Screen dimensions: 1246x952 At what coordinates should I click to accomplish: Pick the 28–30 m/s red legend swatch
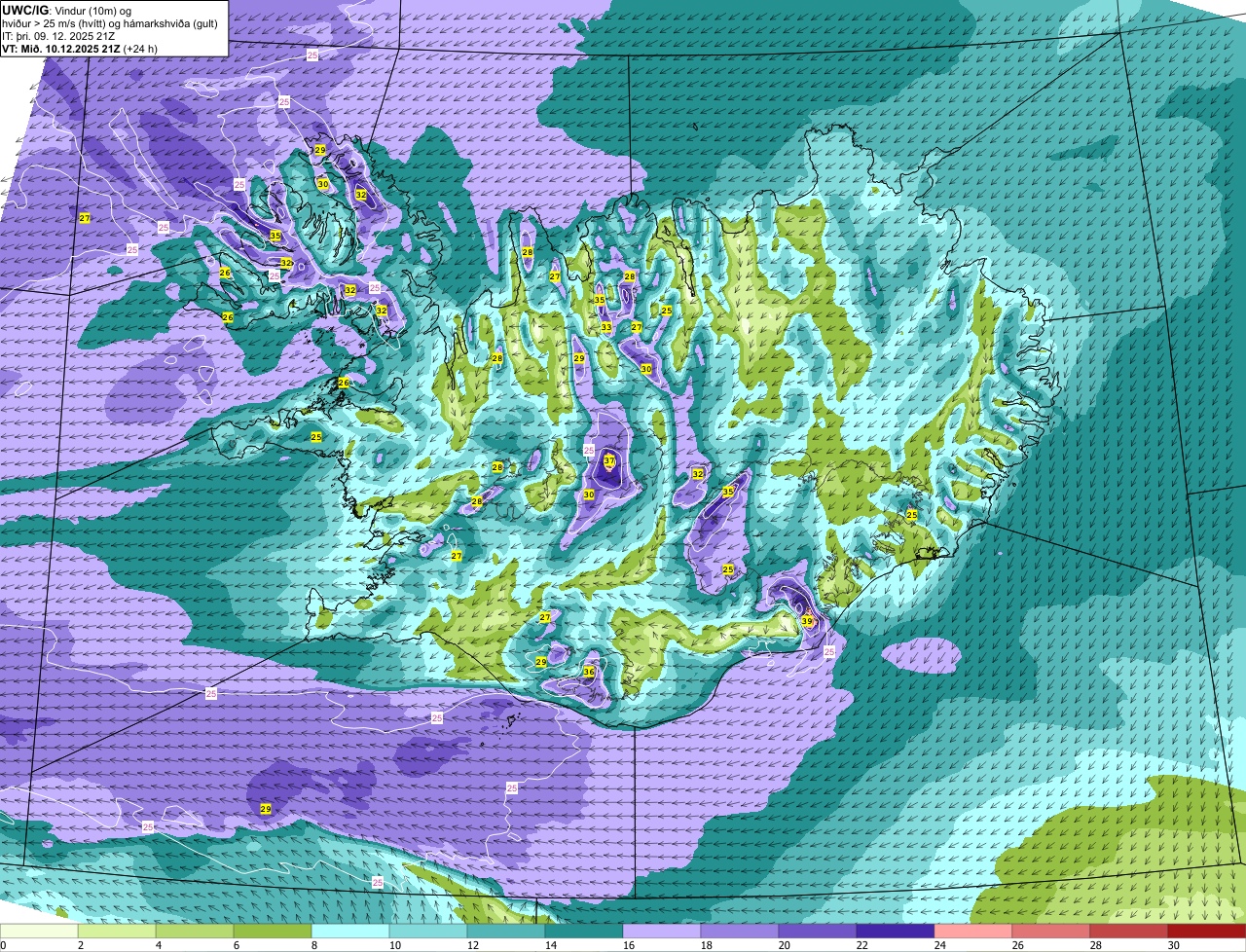(x=1129, y=931)
